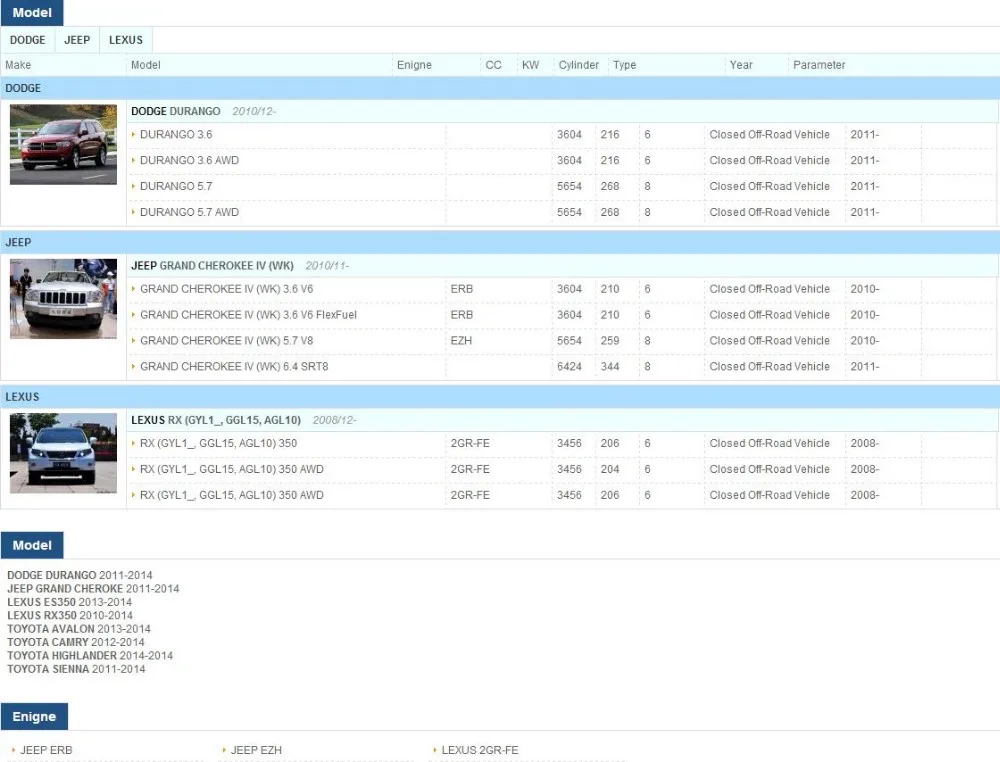Click the JEEP ERB engine entry
Image resolution: width=1000 pixels, height=762 pixels.
46,750
